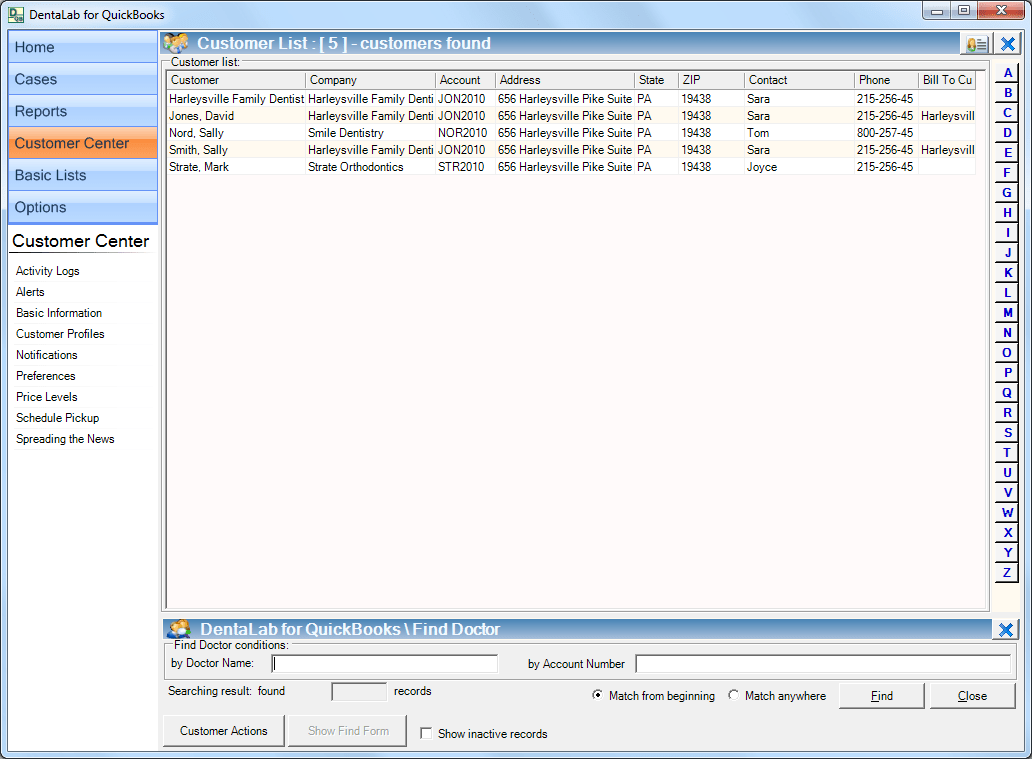
Task: Click the Find Doctor panel icon
Action: (178, 629)
